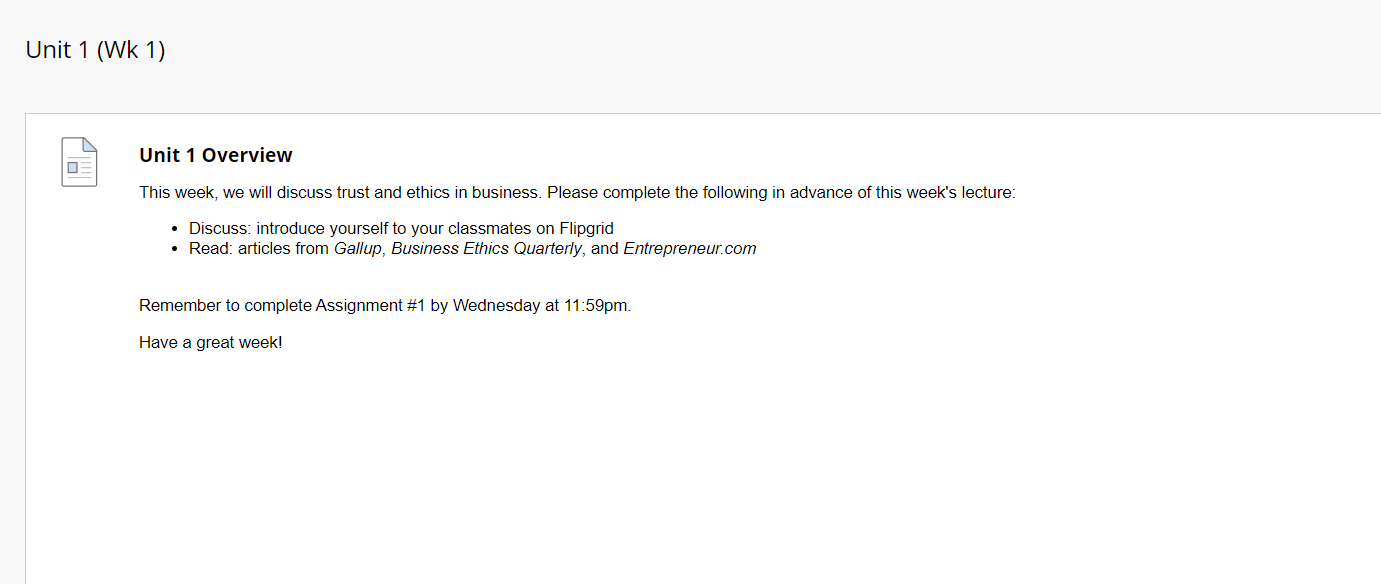Click the word Flipgrid in the Discuss bullet
This screenshot has height=584, width=1381.
[x=586, y=229]
